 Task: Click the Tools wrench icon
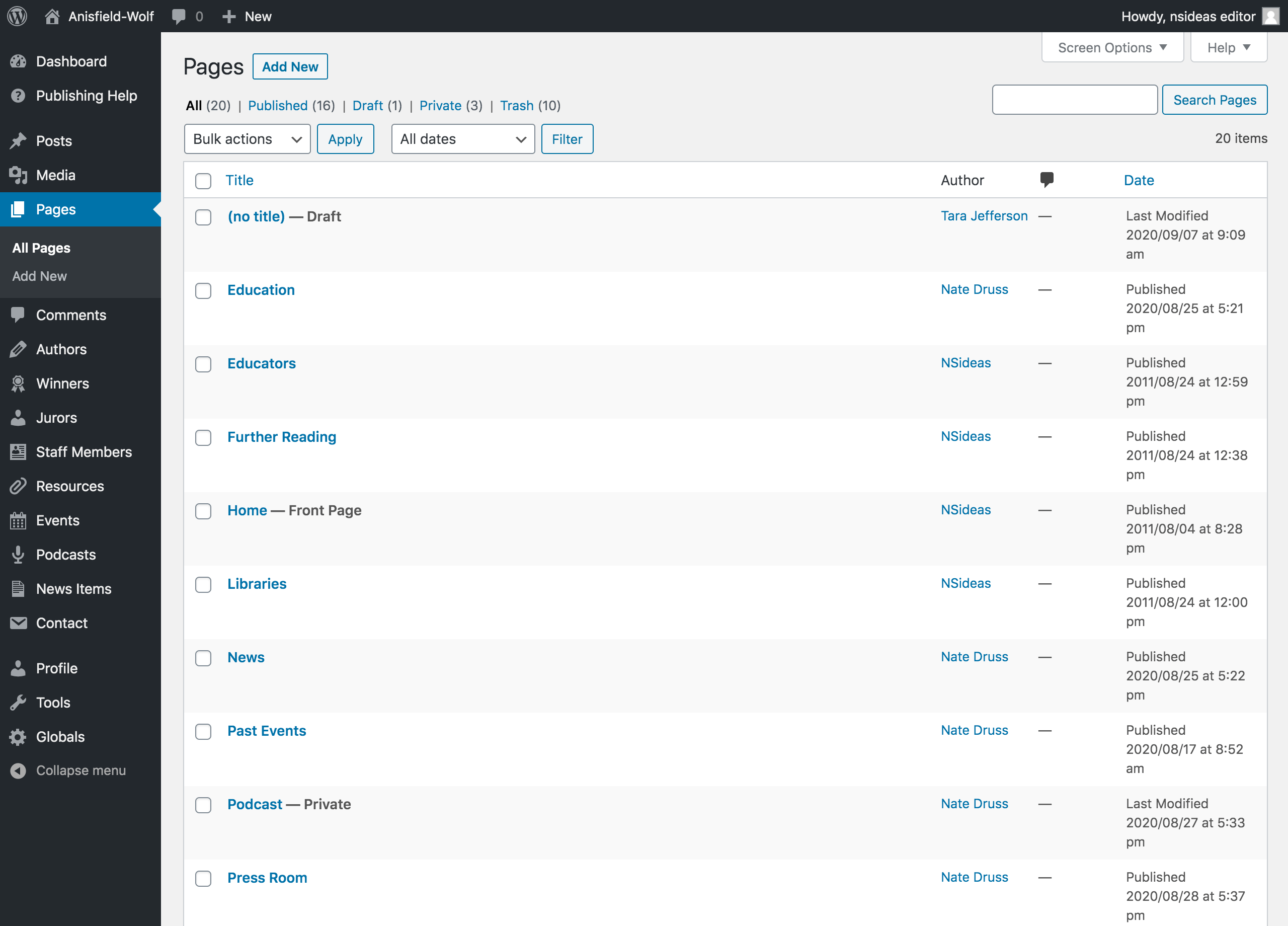[x=18, y=702]
